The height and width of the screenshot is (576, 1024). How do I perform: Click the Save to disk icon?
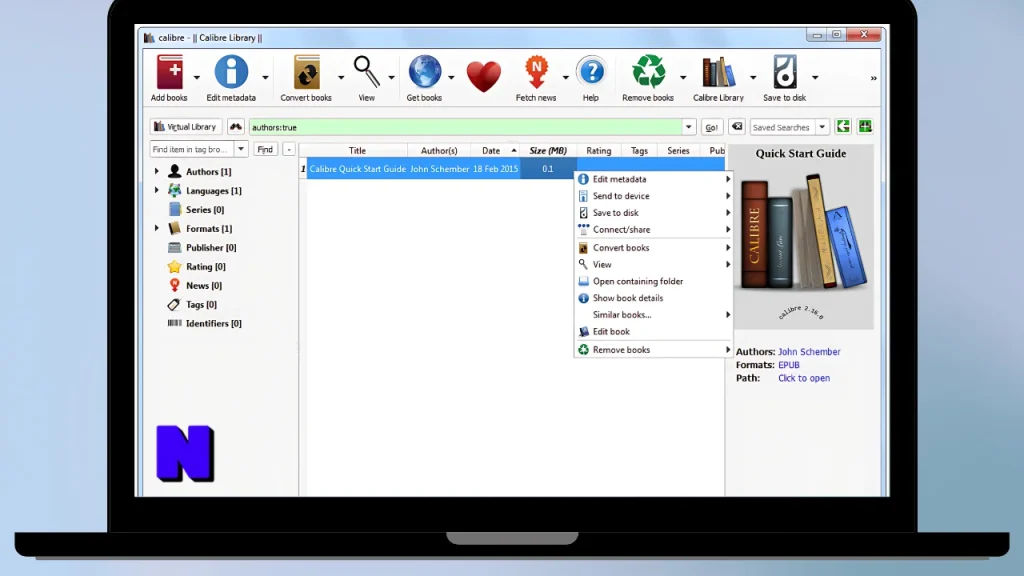[x=784, y=72]
